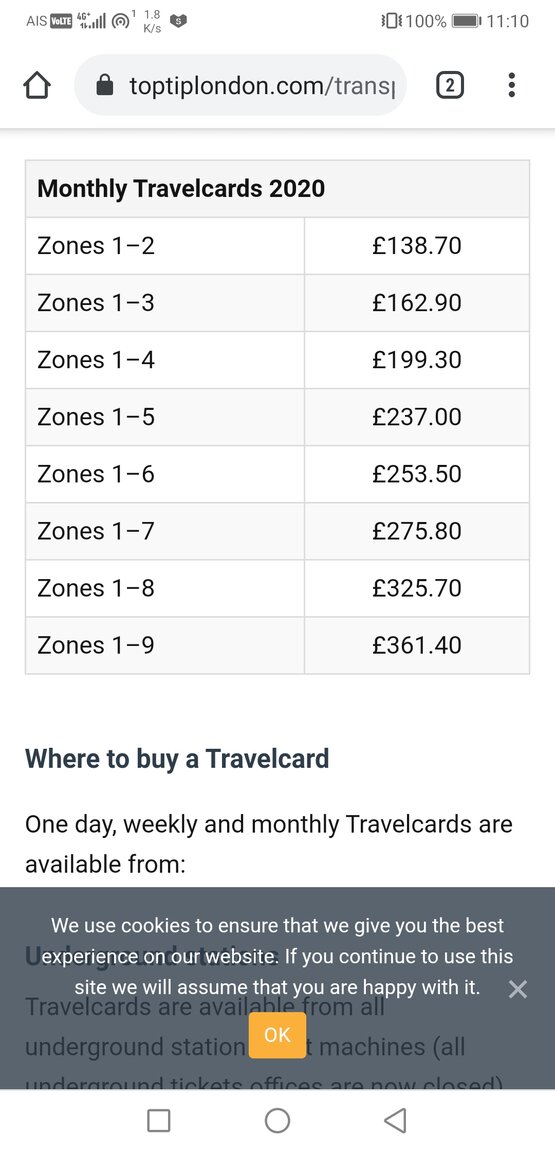This screenshot has width=555, height=1152.
Task: Tap the Chrome home icon
Action: [x=37, y=86]
